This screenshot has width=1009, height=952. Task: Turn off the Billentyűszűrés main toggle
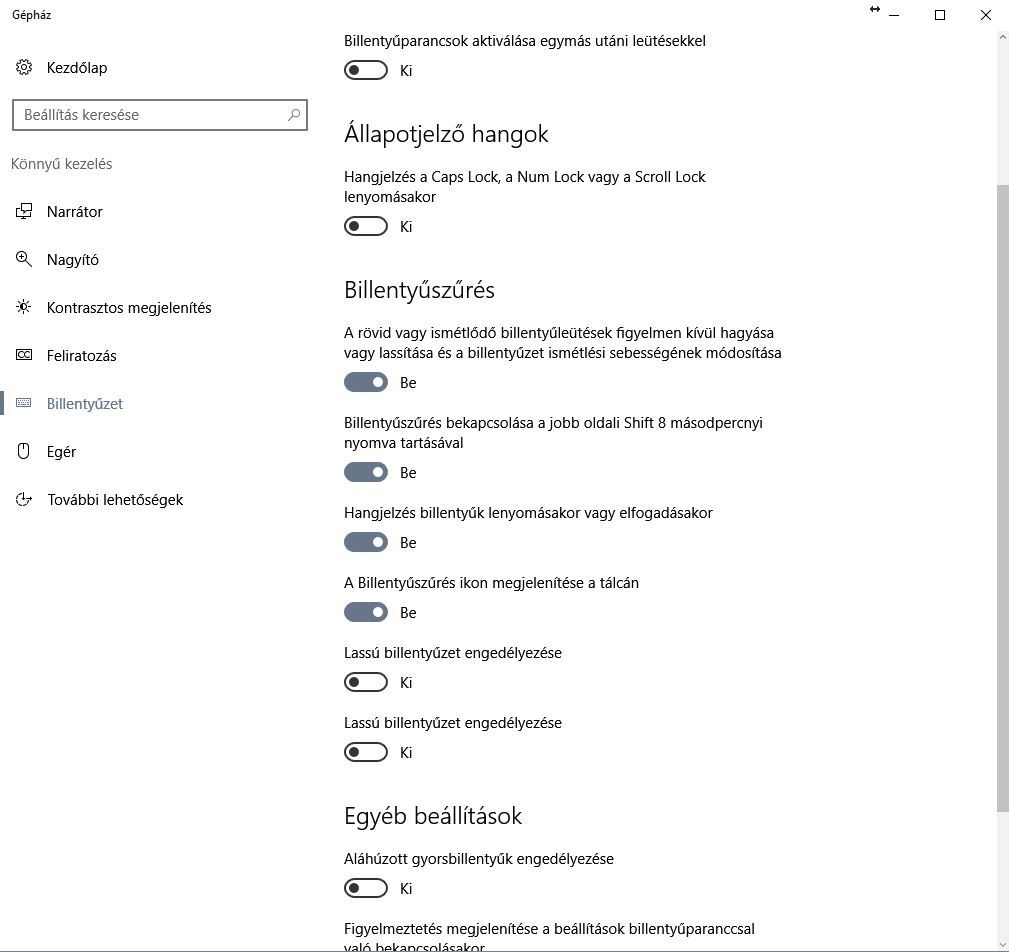[x=366, y=382]
